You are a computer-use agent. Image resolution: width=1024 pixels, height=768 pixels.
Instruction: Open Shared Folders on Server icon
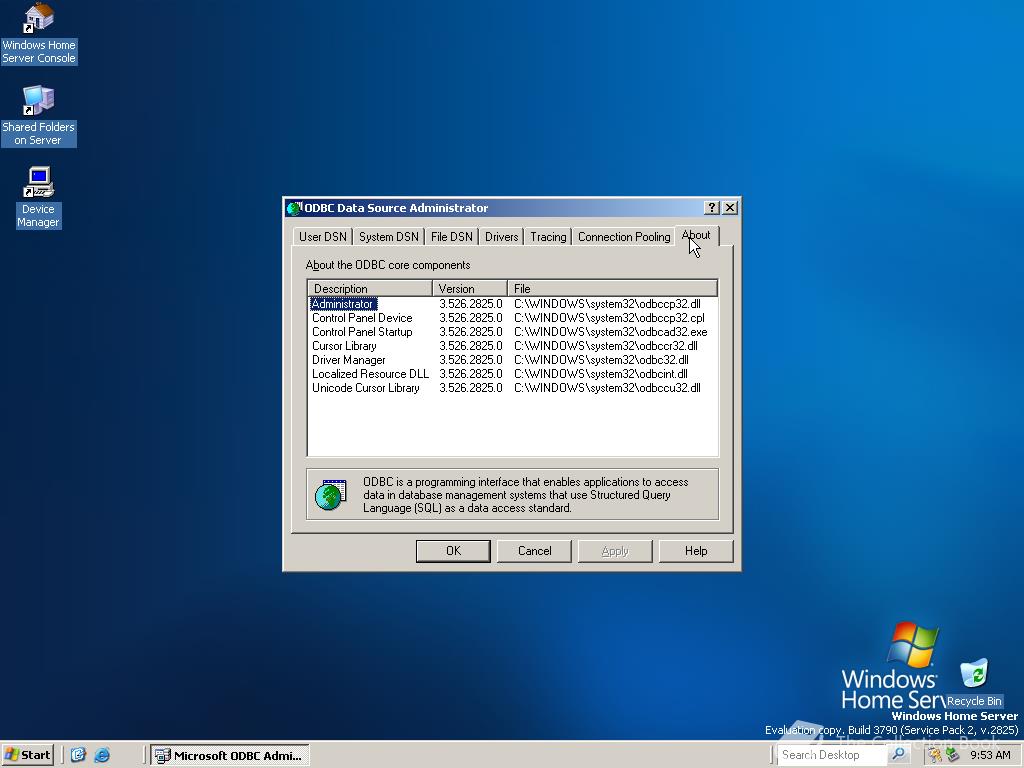tap(39, 116)
